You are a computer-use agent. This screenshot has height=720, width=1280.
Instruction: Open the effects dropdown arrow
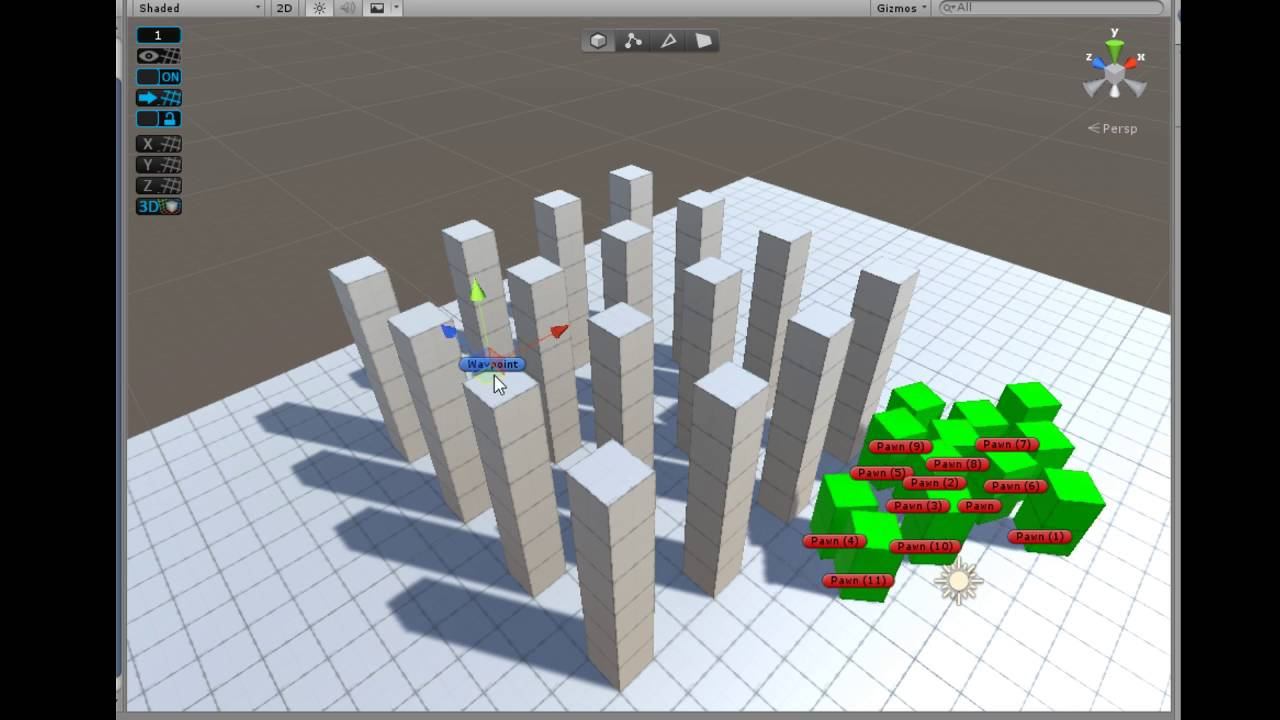pyautogui.click(x=396, y=8)
